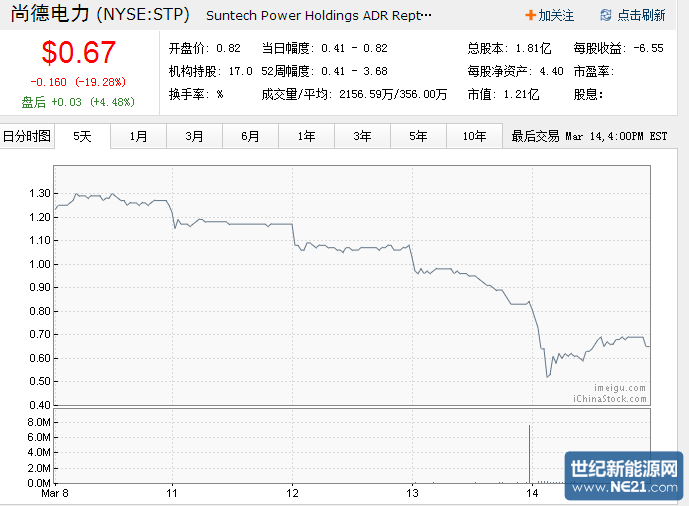
Task: Refresh quotes with 点击刷新 link
Action: click(x=640, y=16)
